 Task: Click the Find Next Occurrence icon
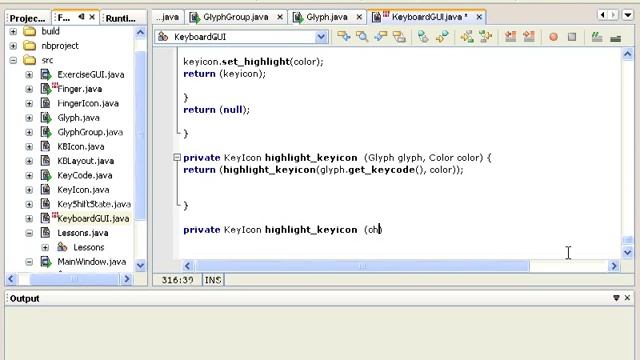(x=399, y=37)
